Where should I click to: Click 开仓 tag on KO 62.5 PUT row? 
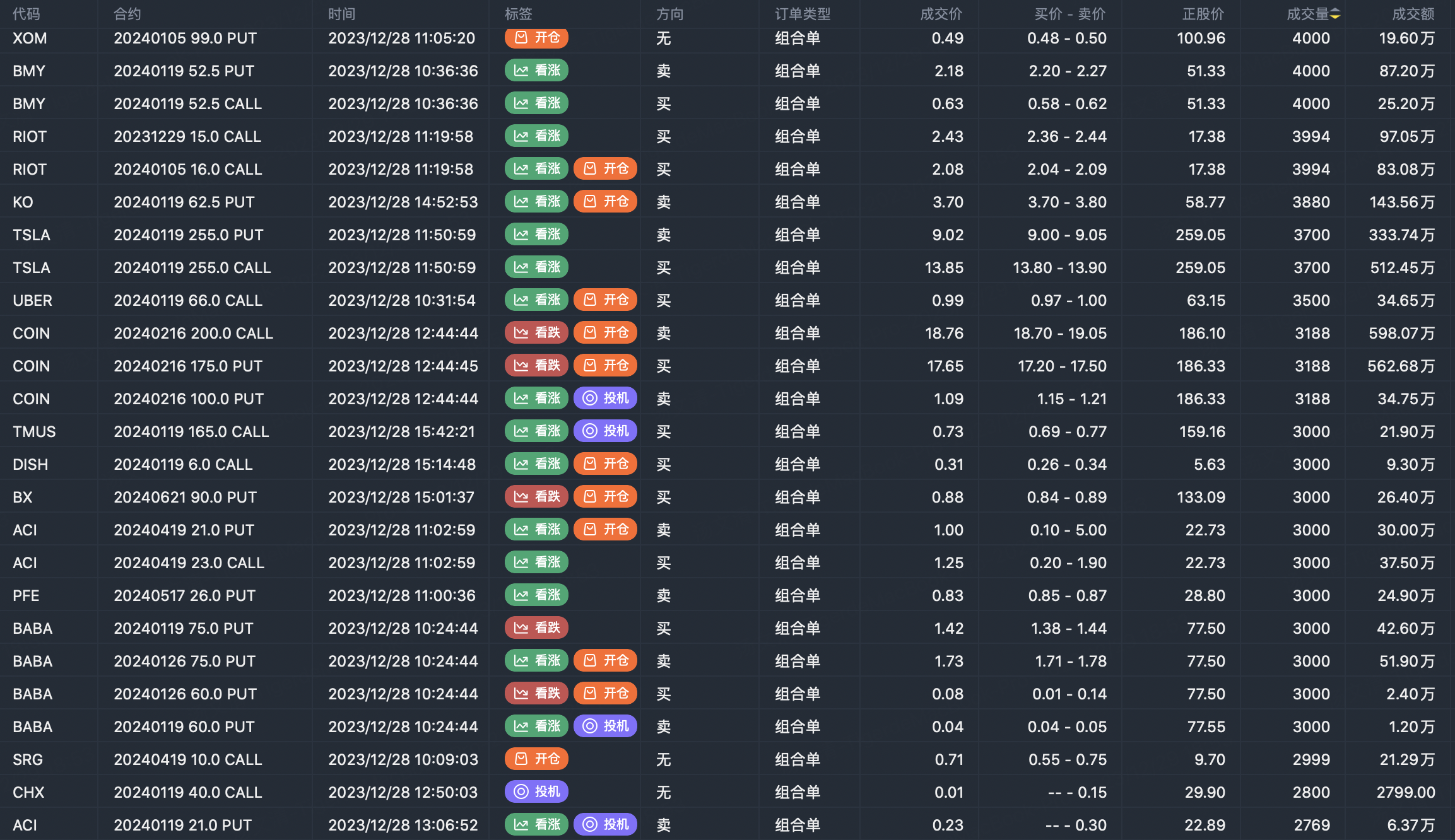[x=605, y=201]
